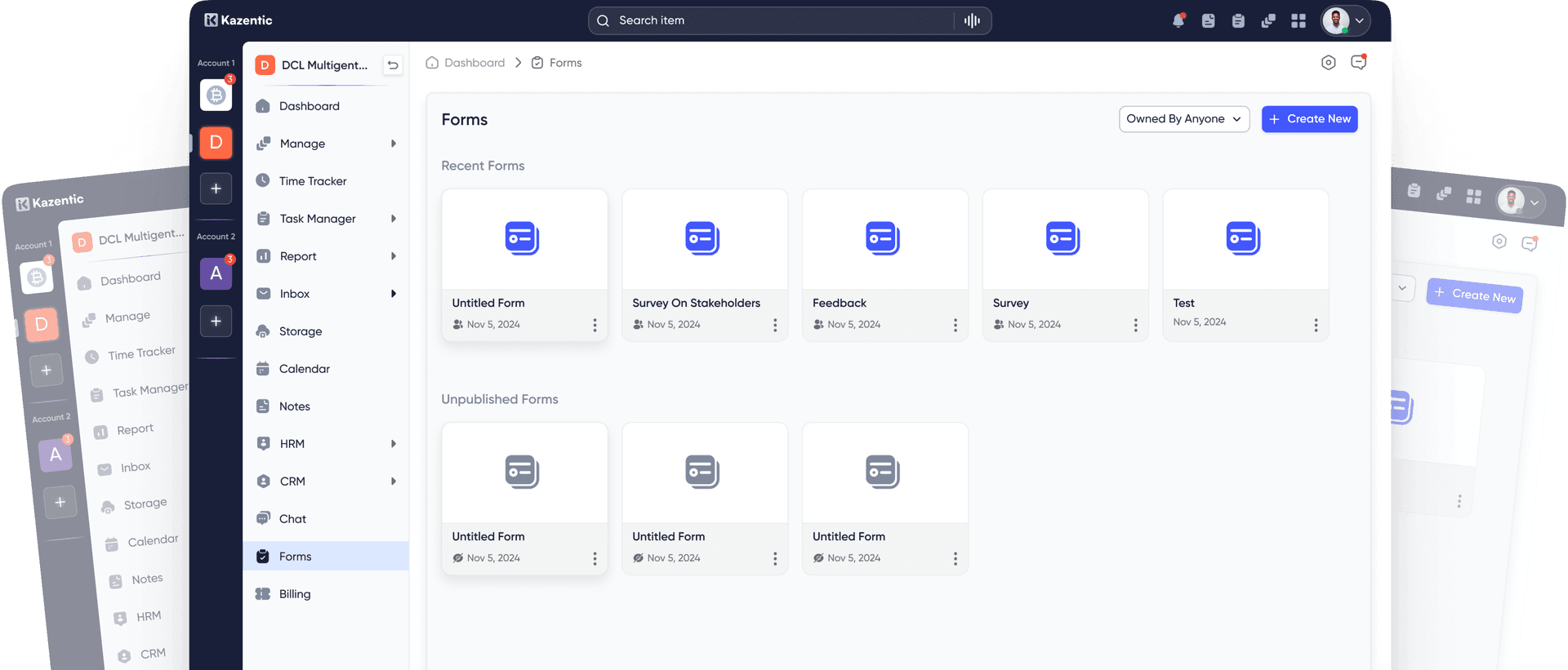The width and height of the screenshot is (1568, 670).
Task: Open the clipboard task shortcut in the top bar
Action: tap(1238, 21)
